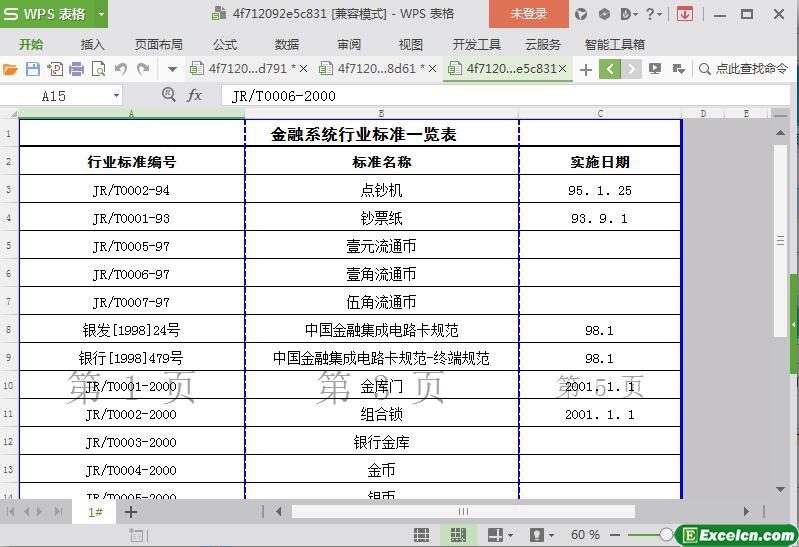The image size is (799, 547).
Task: Open the 插入 ribbon tab
Action: [x=92, y=44]
